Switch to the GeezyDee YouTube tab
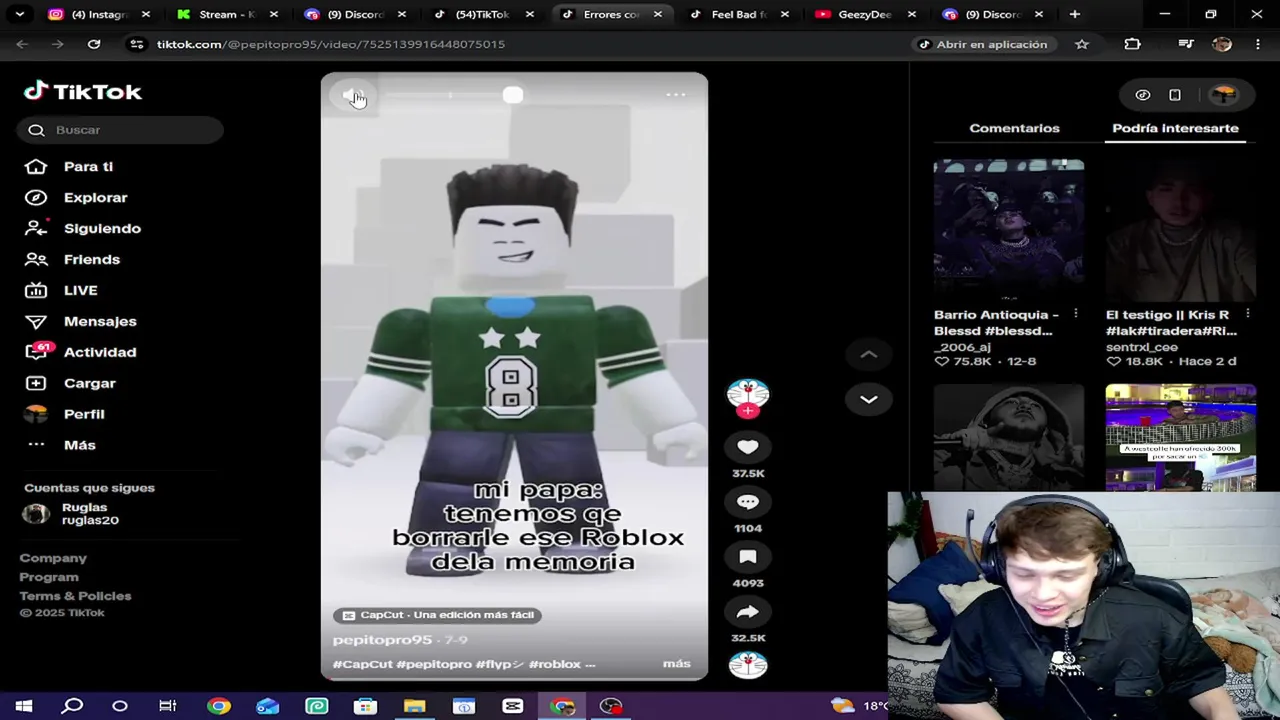 tap(867, 14)
